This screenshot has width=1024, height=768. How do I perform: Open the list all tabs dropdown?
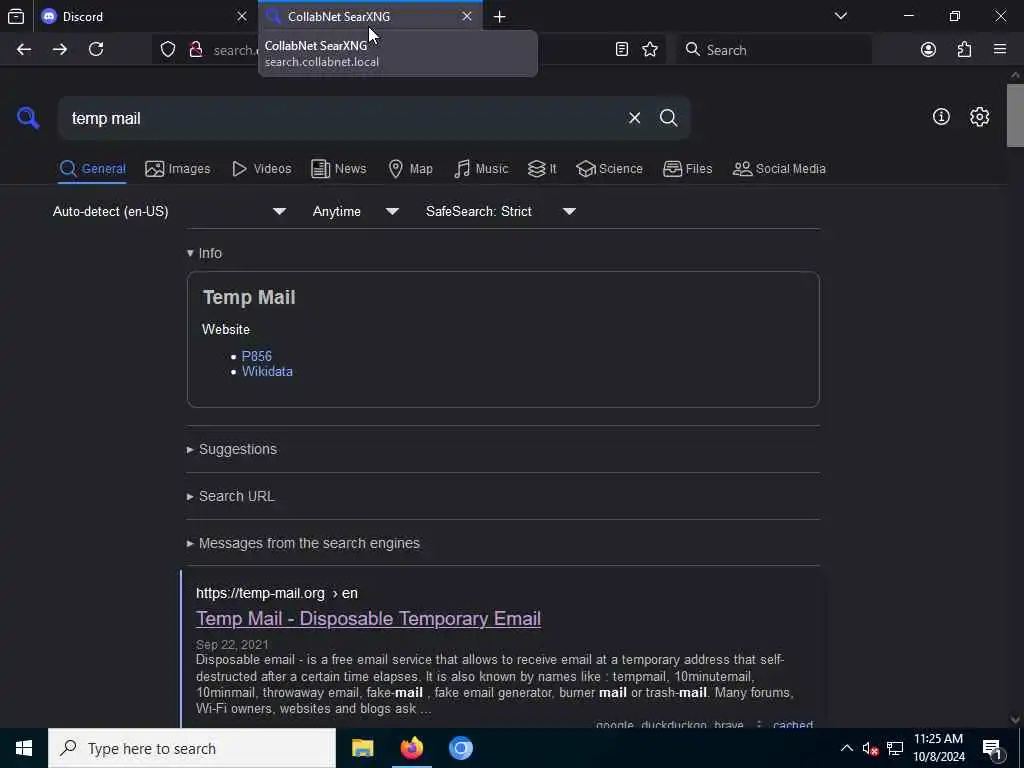(840, 16)
